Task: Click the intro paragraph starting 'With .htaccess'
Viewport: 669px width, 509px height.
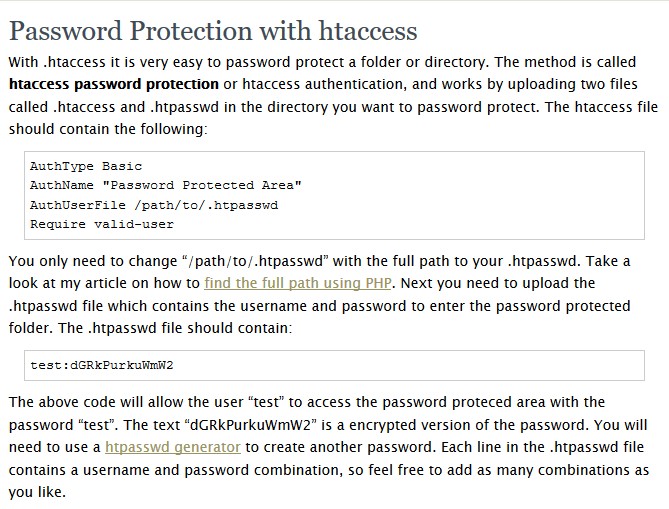Action: pyautogui.click(x=333, y=96)
